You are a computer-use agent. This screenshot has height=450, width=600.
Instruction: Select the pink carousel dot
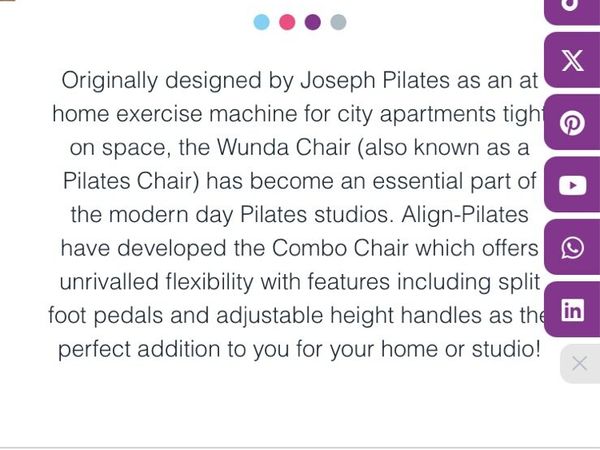[x=287, y=22]
